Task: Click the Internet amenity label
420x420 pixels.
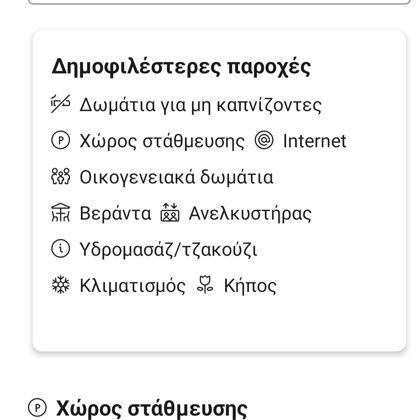Action: pyautogui.click(x=315, y=141)
